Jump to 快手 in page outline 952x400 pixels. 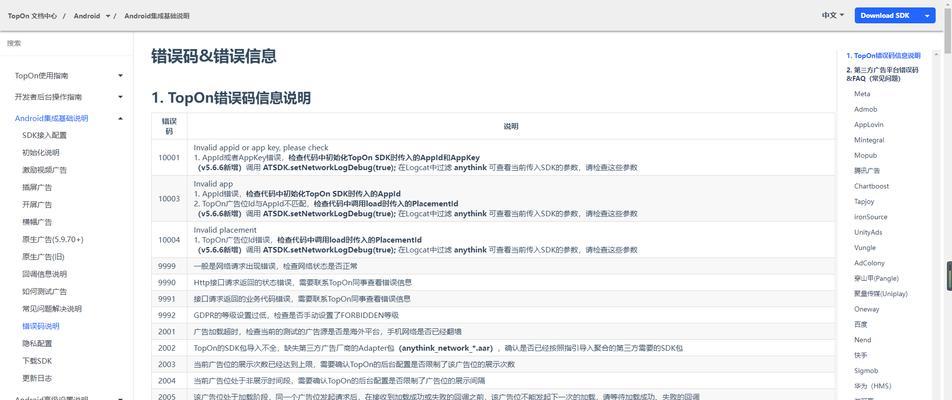pyautogui.click(x=860, y=355)
